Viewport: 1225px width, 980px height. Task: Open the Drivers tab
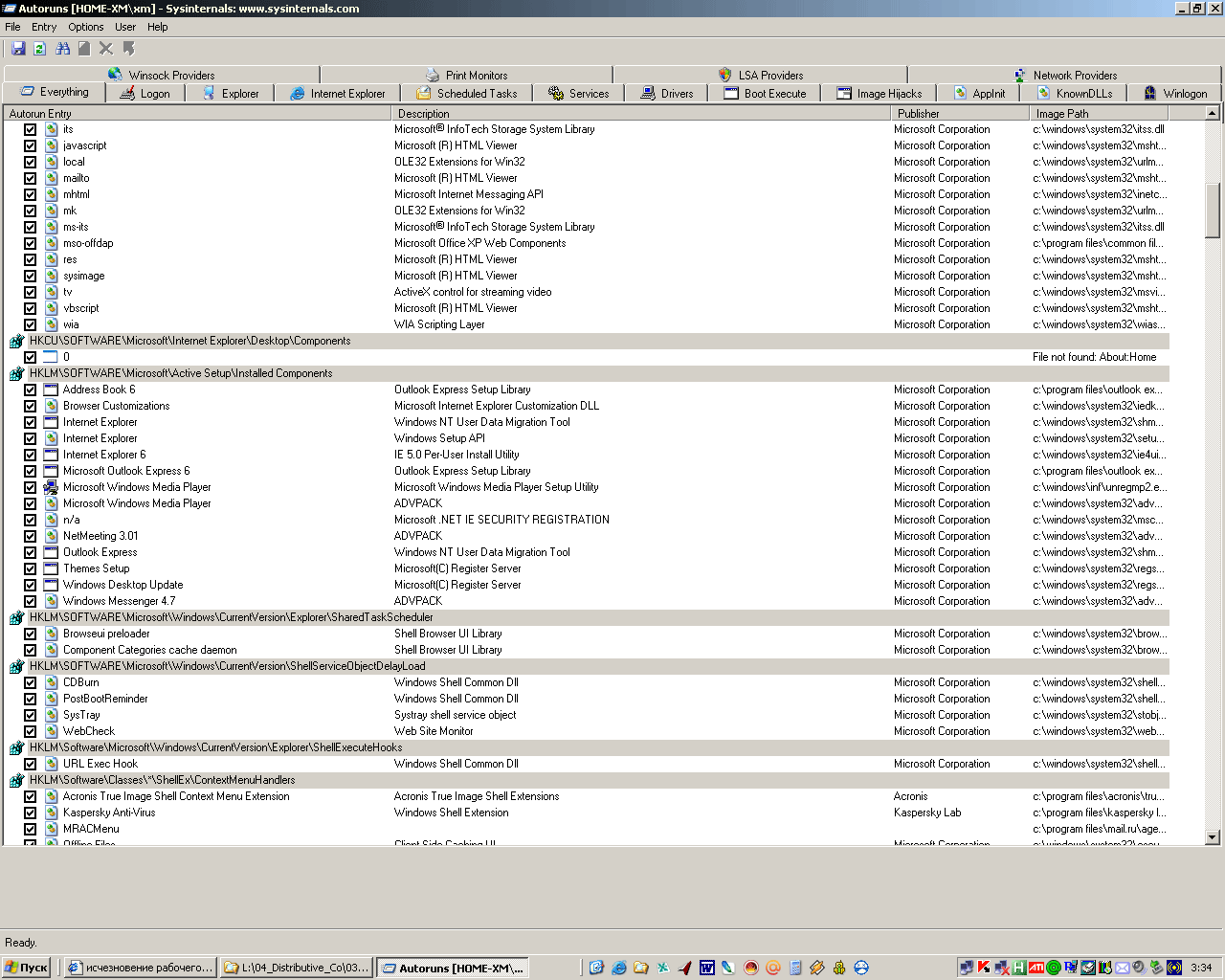coord(667,93)
